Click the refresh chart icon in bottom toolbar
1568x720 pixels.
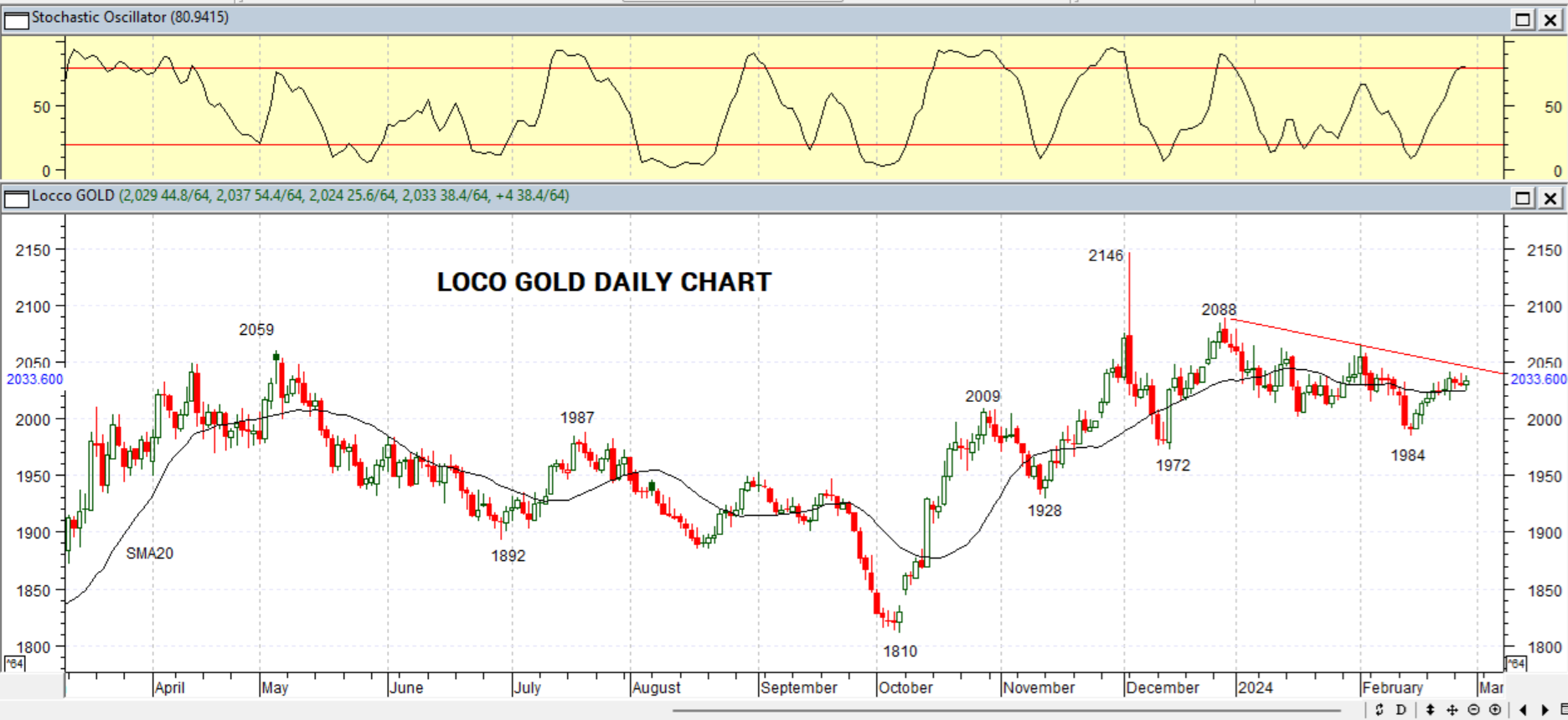coord(1379,710)
